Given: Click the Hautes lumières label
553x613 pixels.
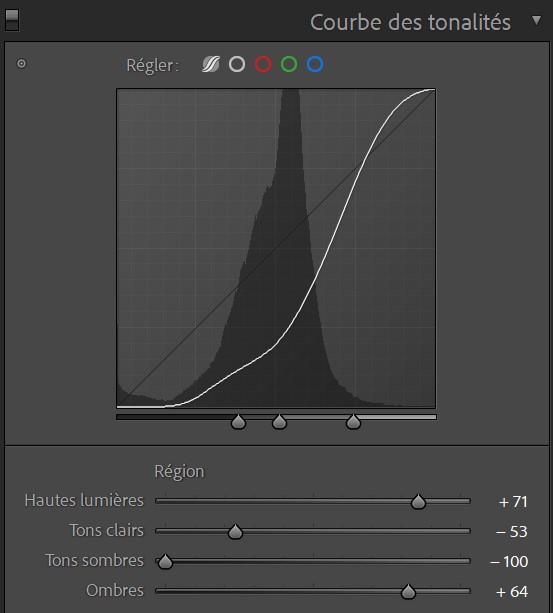Looking at the screenshot, I should pyautogui.click(x=84, y=500).
